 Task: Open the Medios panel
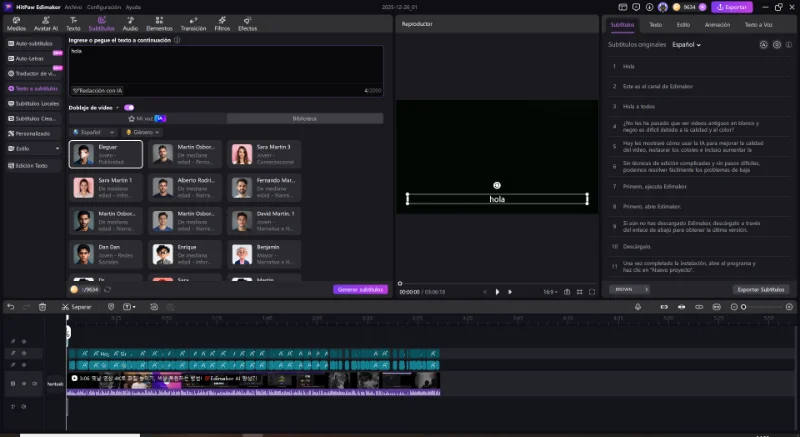coord(16,25)
